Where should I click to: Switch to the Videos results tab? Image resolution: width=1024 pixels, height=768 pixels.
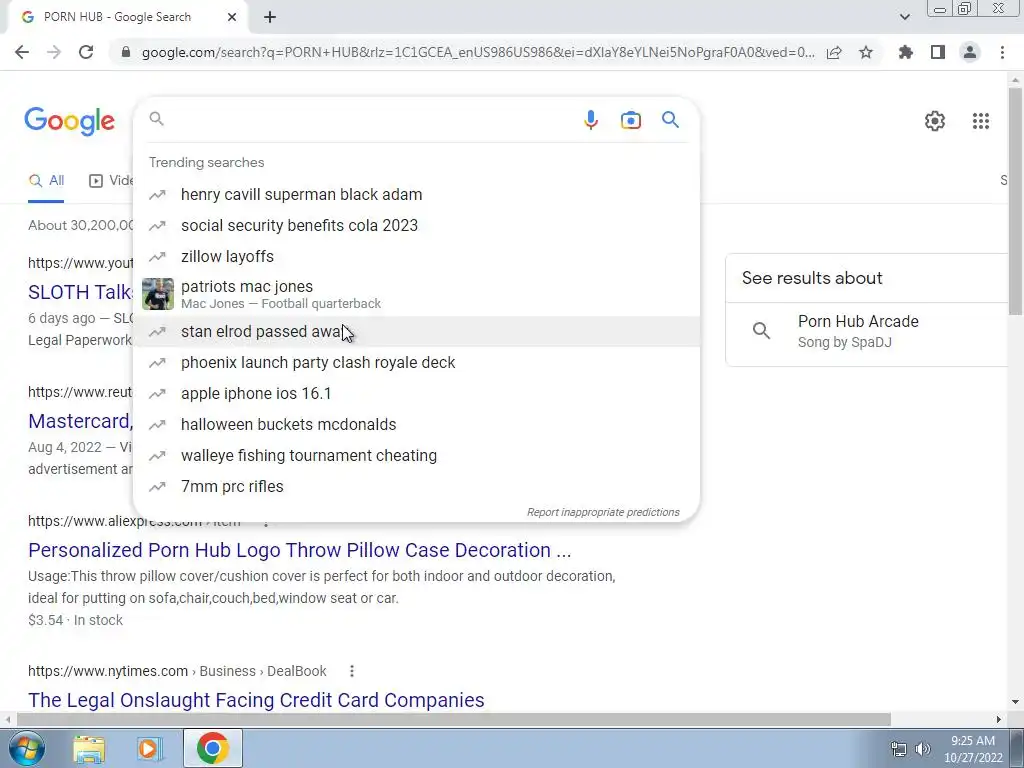tap(110, 181)
